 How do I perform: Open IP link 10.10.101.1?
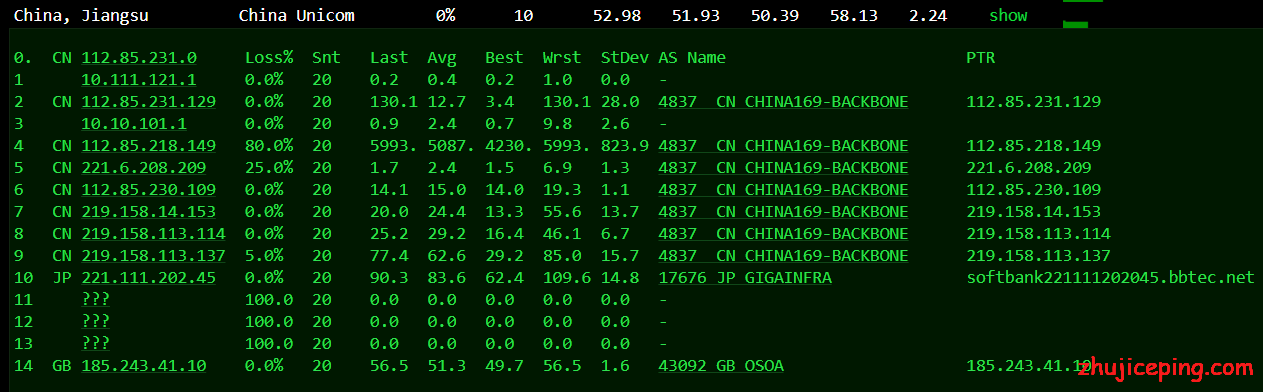pos(134,124)
